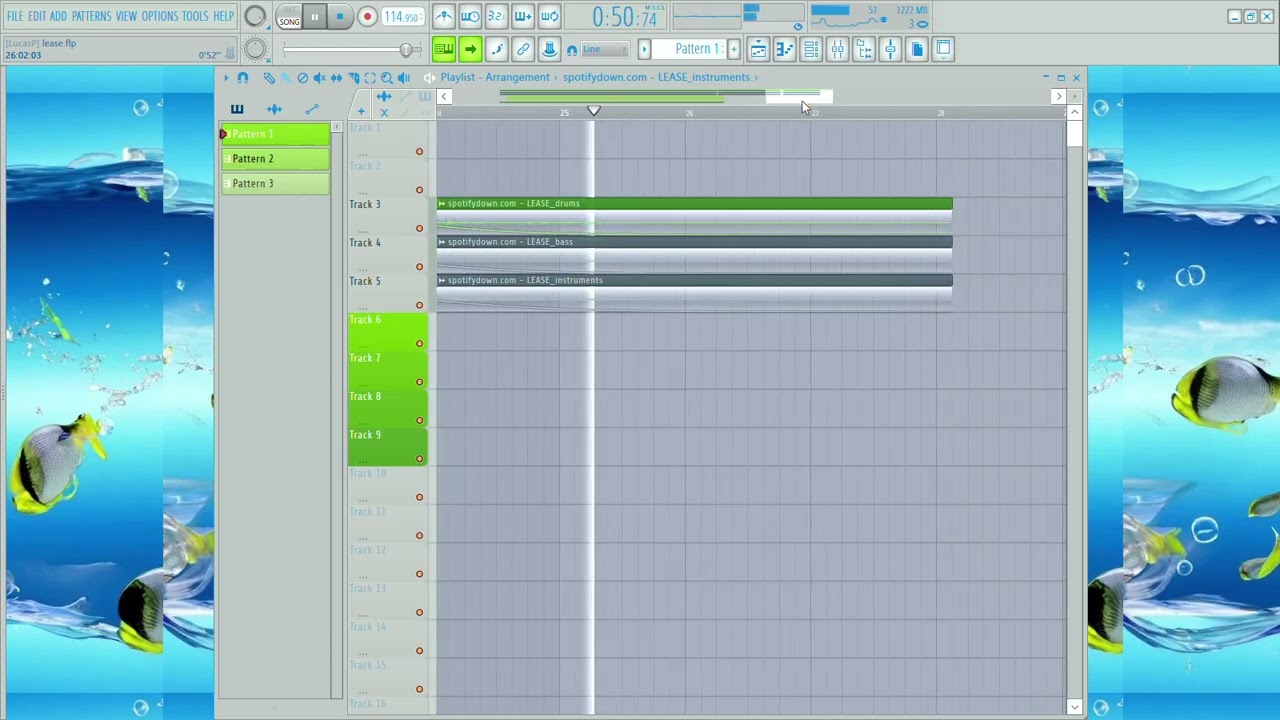The image size is (1280, 720).
Task: Toggle the metronome
Action: [443, 16]
